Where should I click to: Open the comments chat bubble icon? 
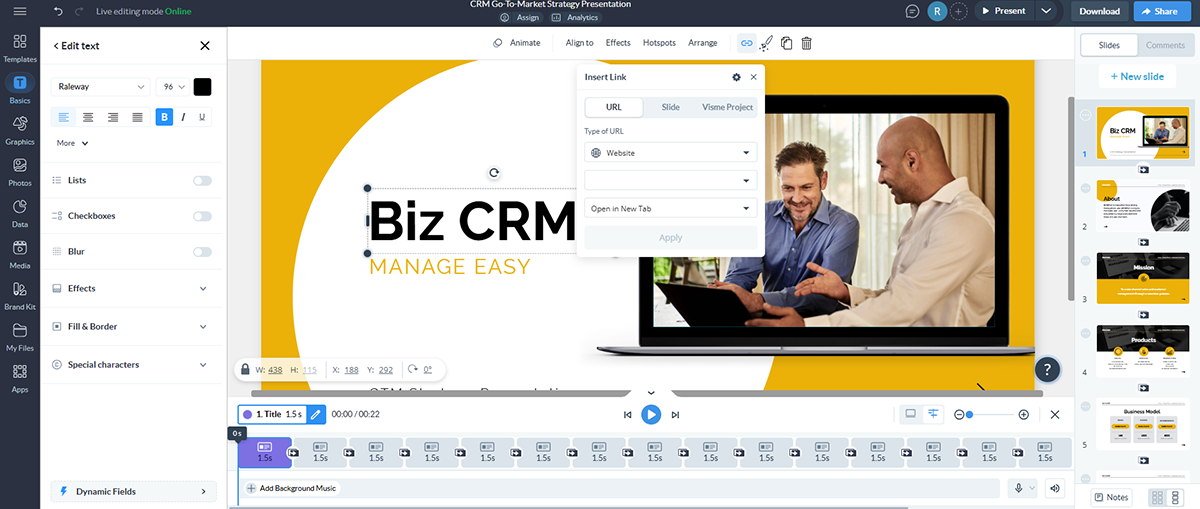point(911,11)
